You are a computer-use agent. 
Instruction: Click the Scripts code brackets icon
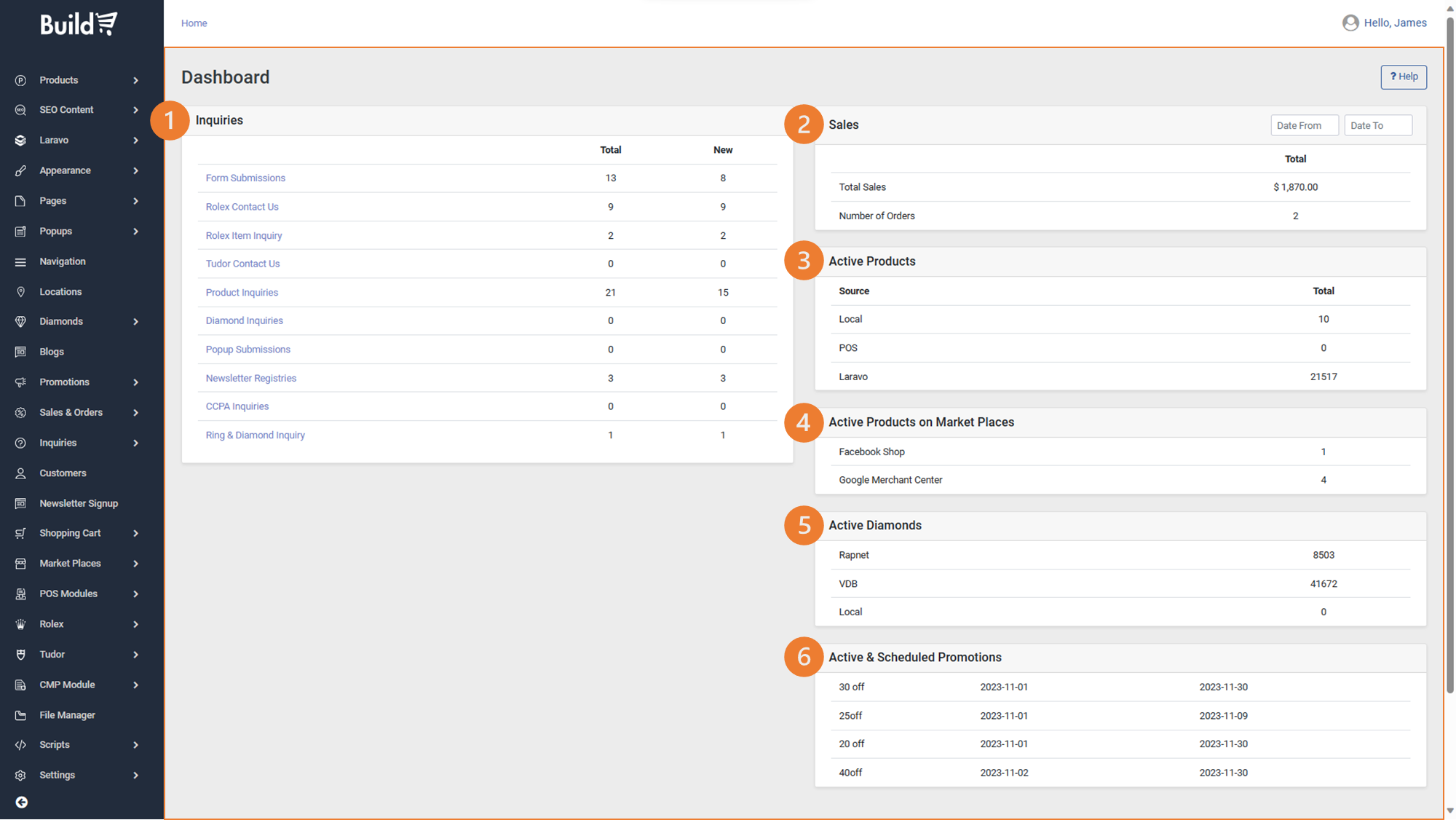click(20, 744)
